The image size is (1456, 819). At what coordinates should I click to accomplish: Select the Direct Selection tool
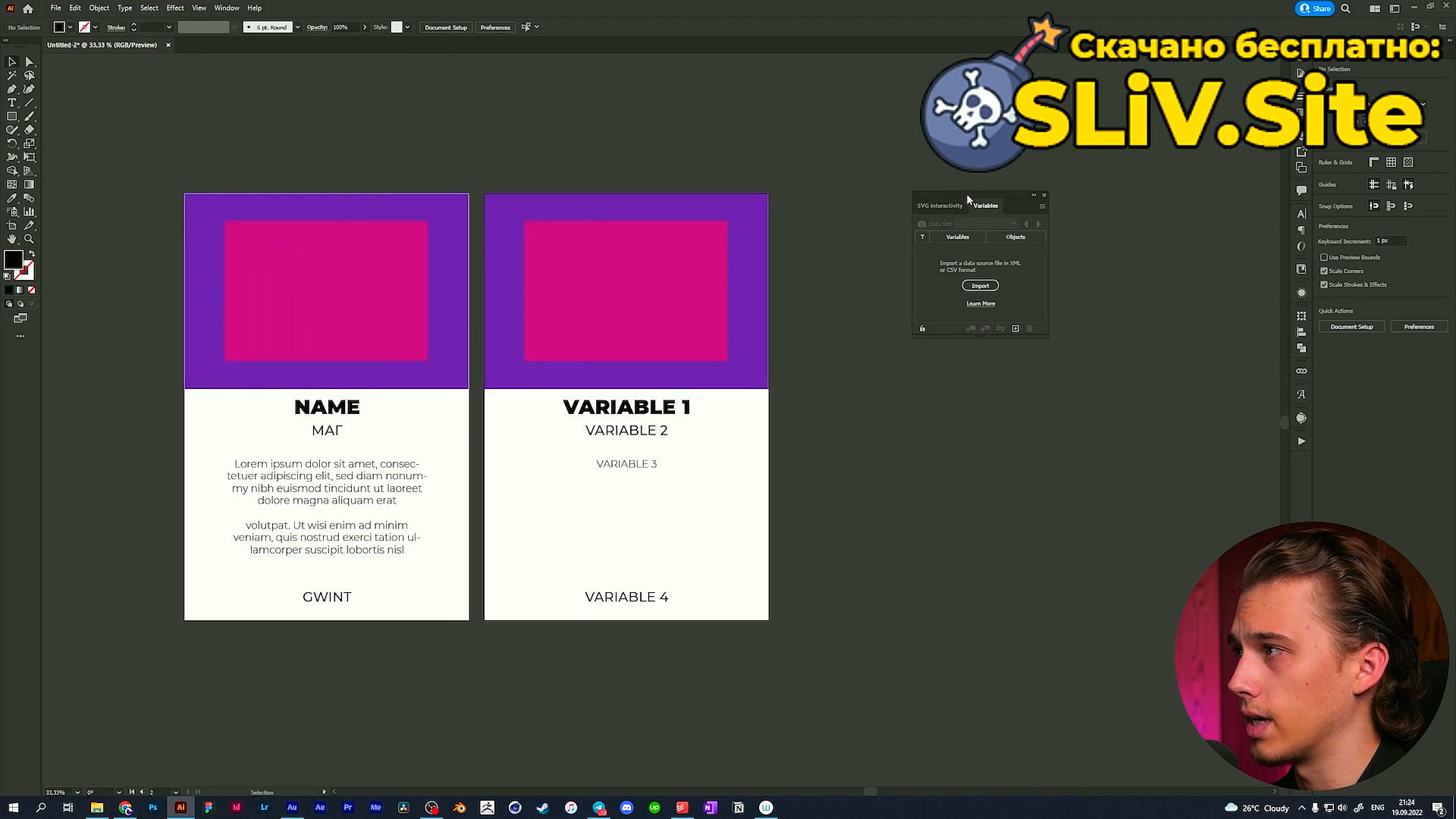coord(30,62)
